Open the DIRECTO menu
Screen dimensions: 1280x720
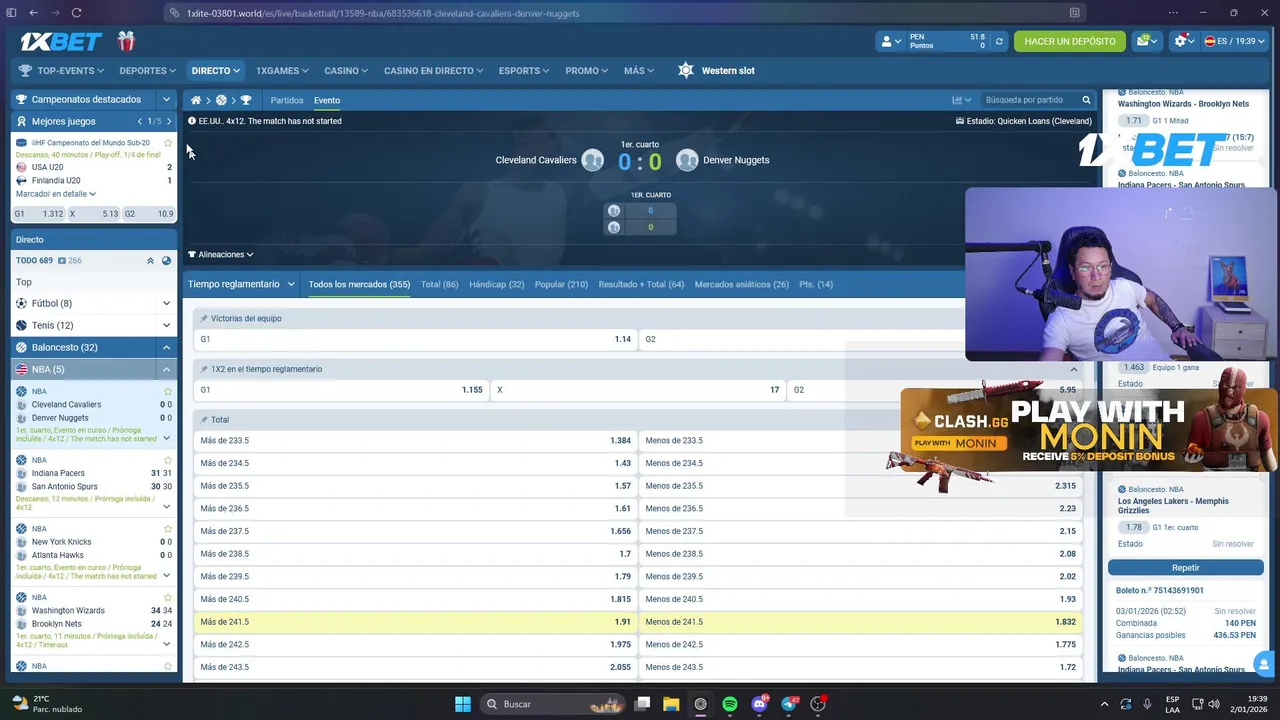(216, 70)
